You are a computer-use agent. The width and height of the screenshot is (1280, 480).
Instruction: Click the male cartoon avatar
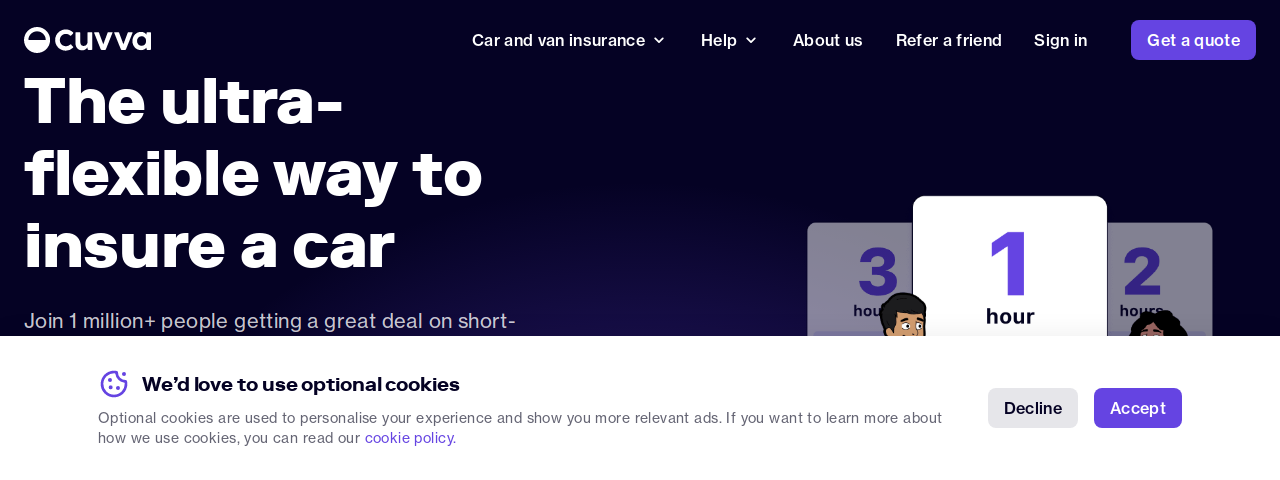coord(904,315)
